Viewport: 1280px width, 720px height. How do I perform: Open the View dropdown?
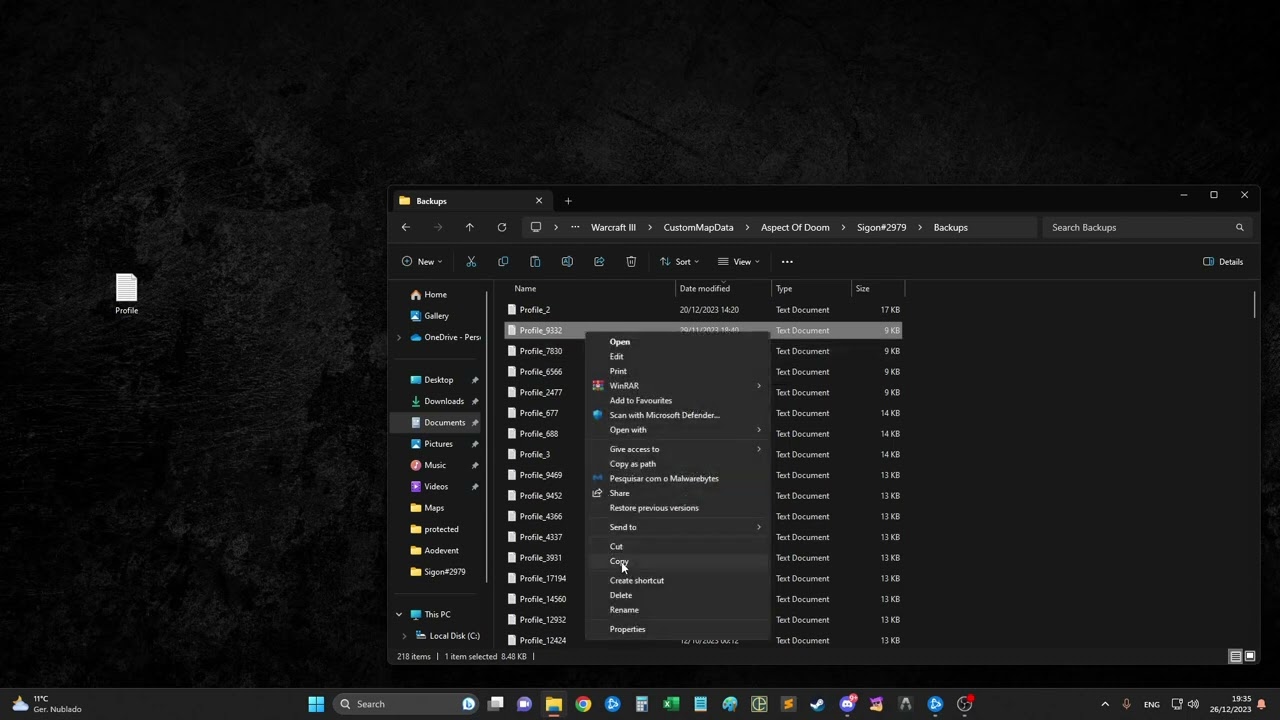point(739,262)
